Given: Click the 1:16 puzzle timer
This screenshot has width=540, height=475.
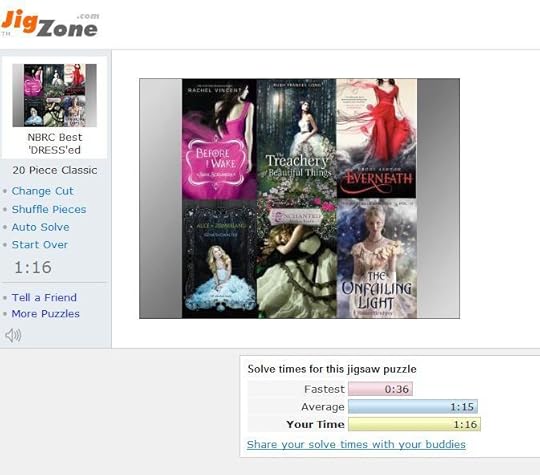Looking at the screenshot, I should tap(33, 267).
